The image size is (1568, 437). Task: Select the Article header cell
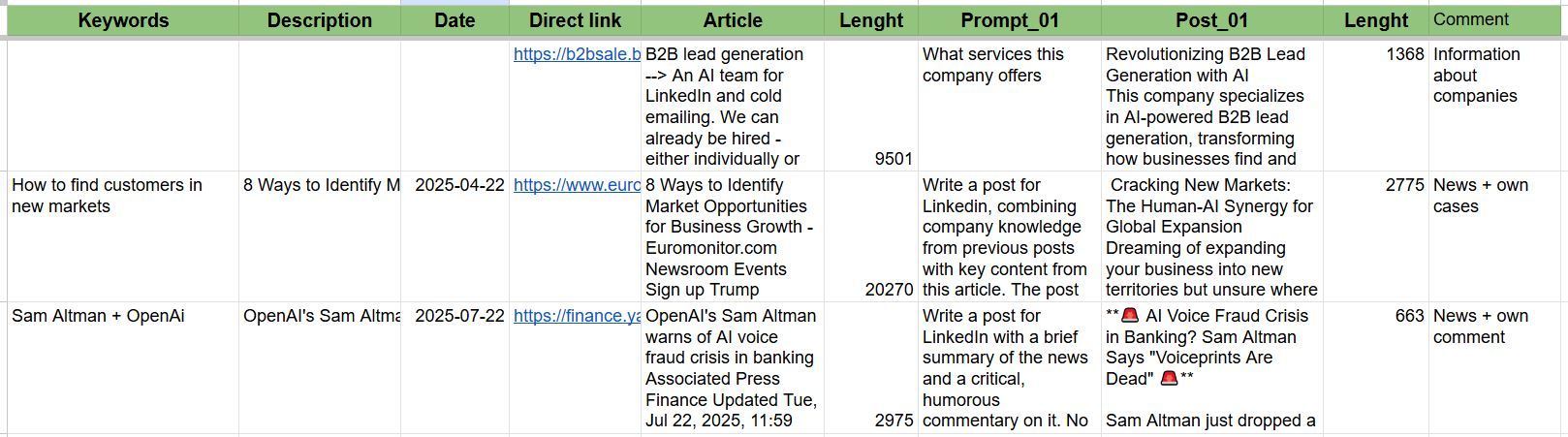coord(733,20)
